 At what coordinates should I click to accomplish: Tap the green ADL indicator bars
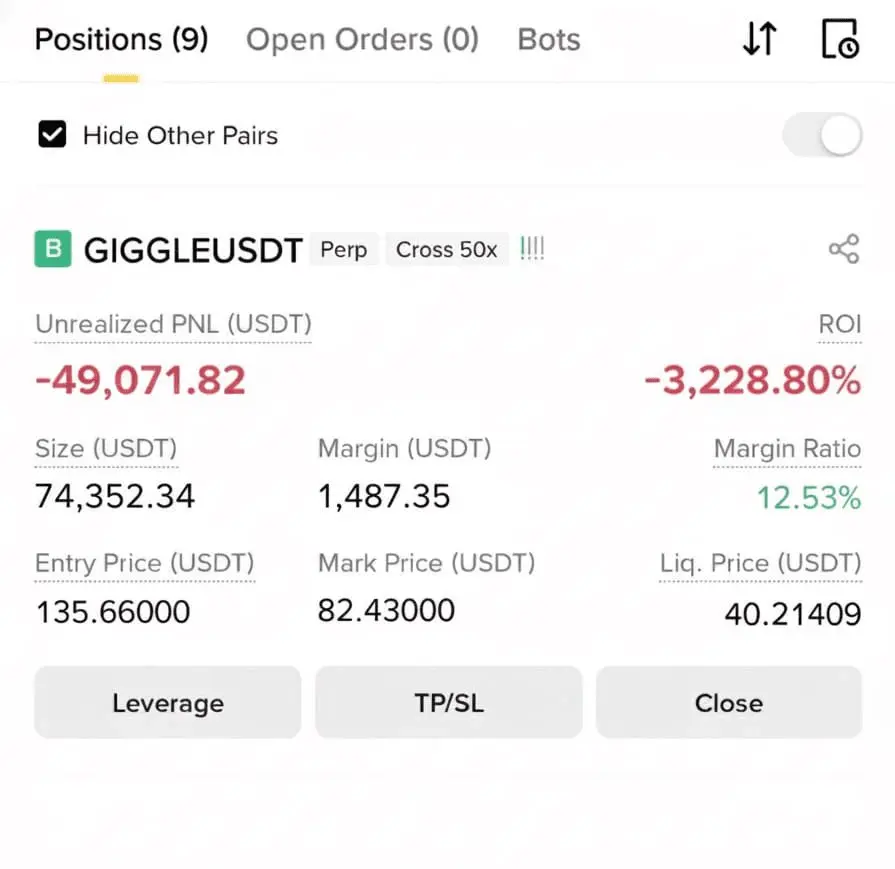coord(532,249)
